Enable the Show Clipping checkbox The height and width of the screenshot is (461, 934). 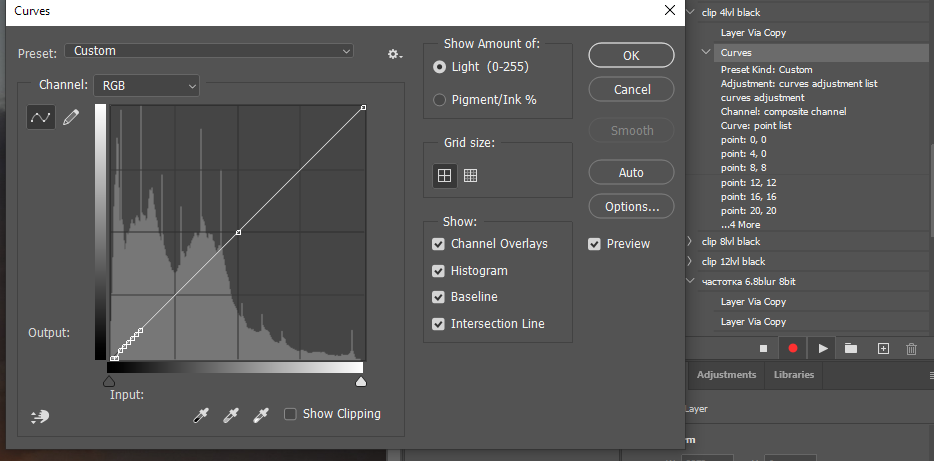tap(290, 414)
